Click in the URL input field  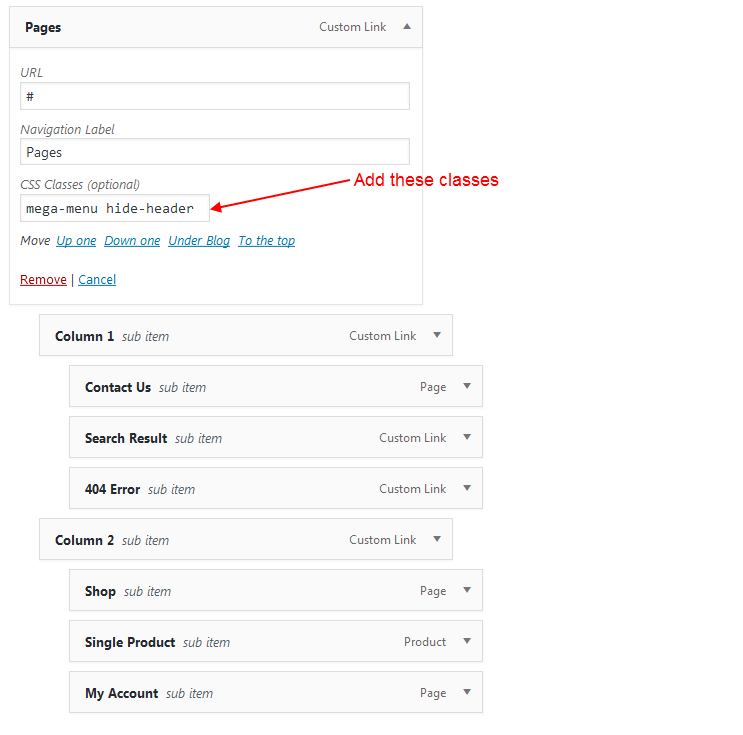tap(215, 96)
